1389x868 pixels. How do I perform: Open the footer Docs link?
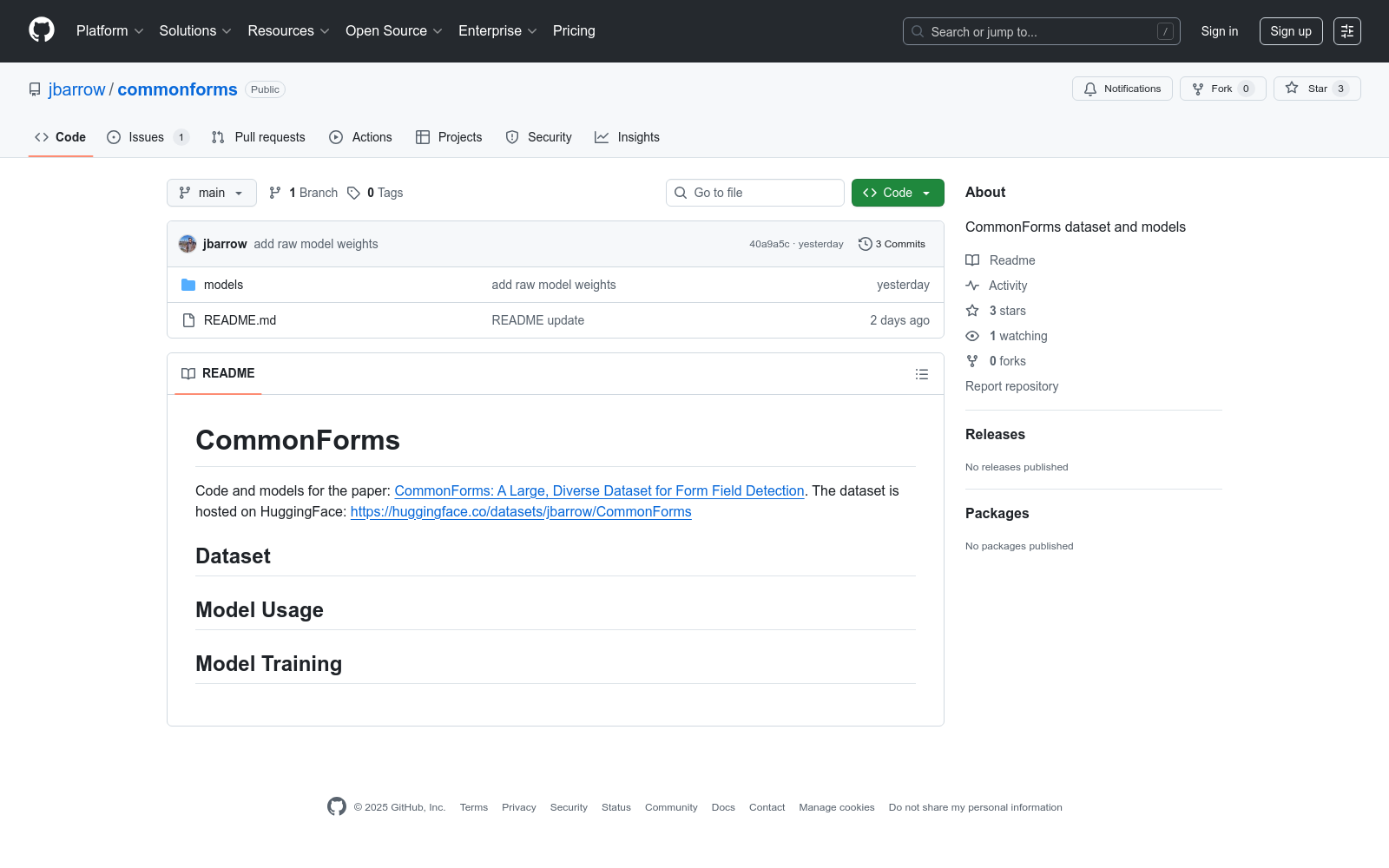[723, 807]
